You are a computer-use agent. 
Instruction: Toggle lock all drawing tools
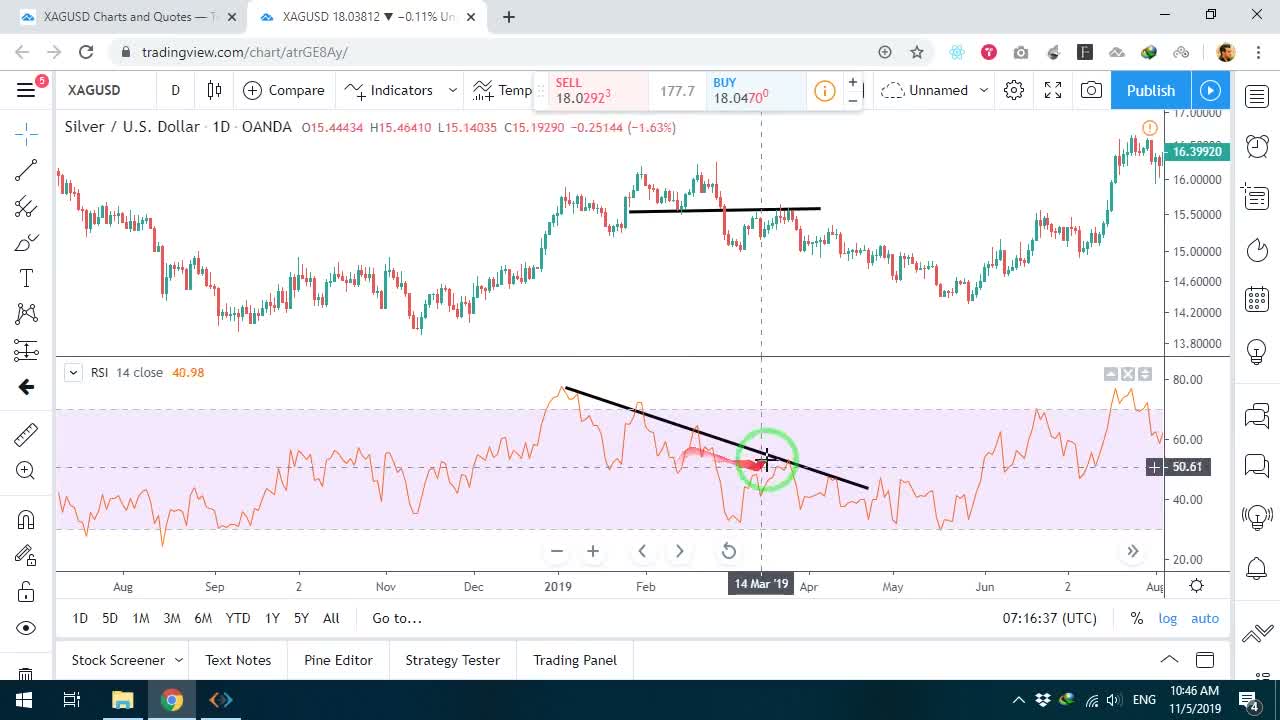click(26, 592)
